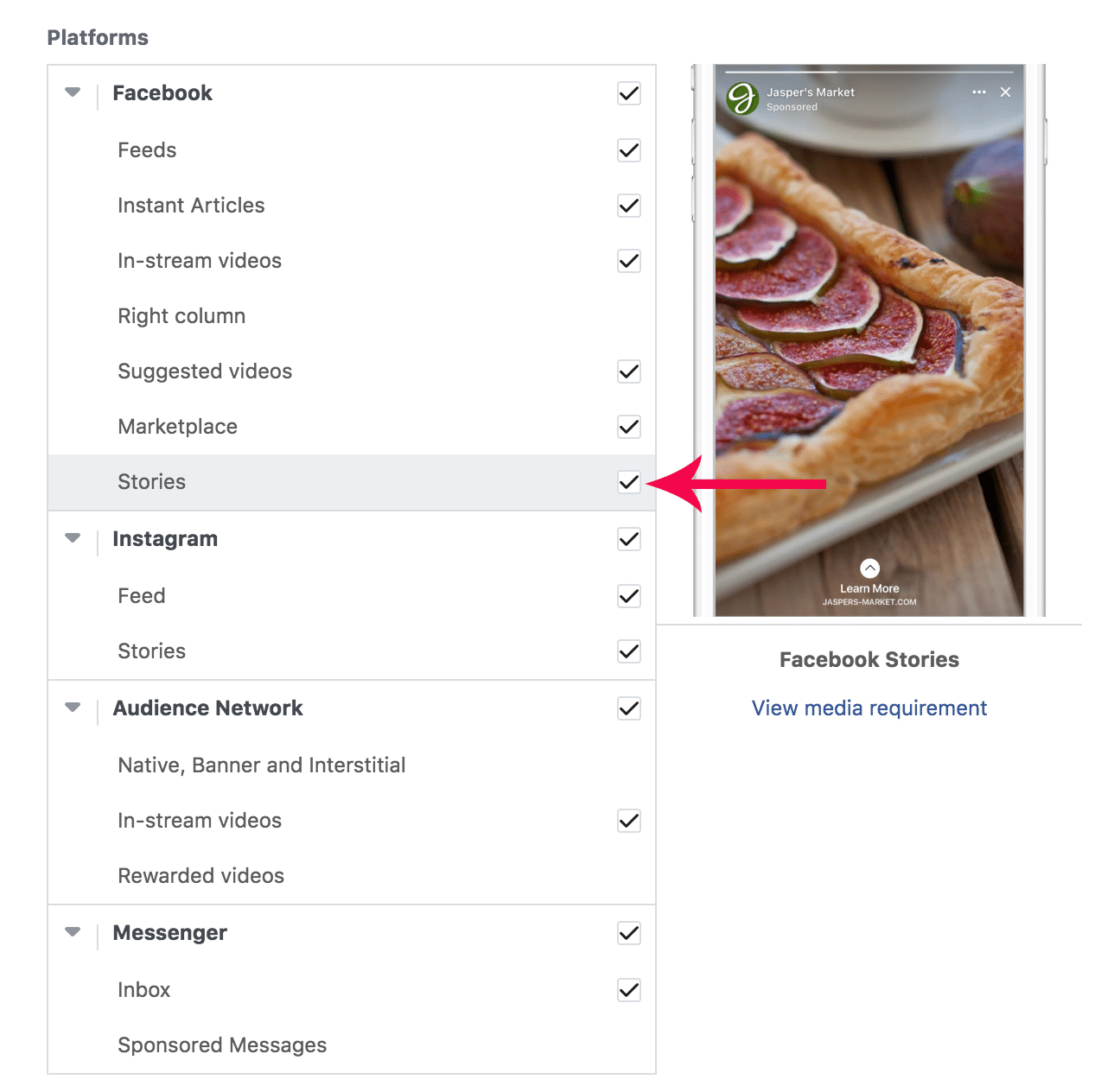Uncheck the Facebook Stories placement checkbox
This screenshot has height=1092, width=1101.
(629, 482)
